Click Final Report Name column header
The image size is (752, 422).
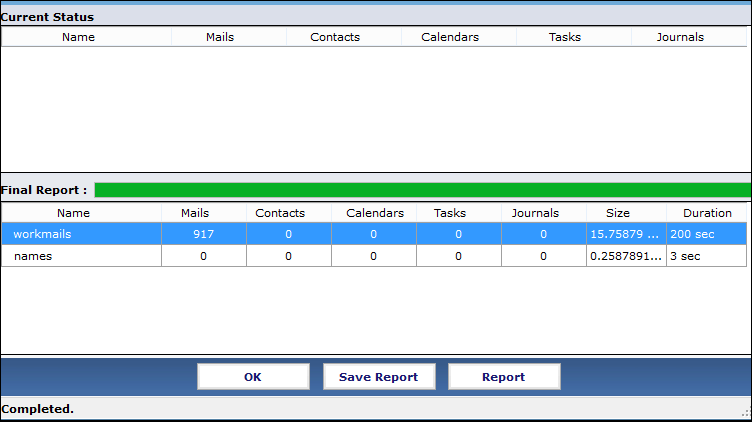click(82, 213)
